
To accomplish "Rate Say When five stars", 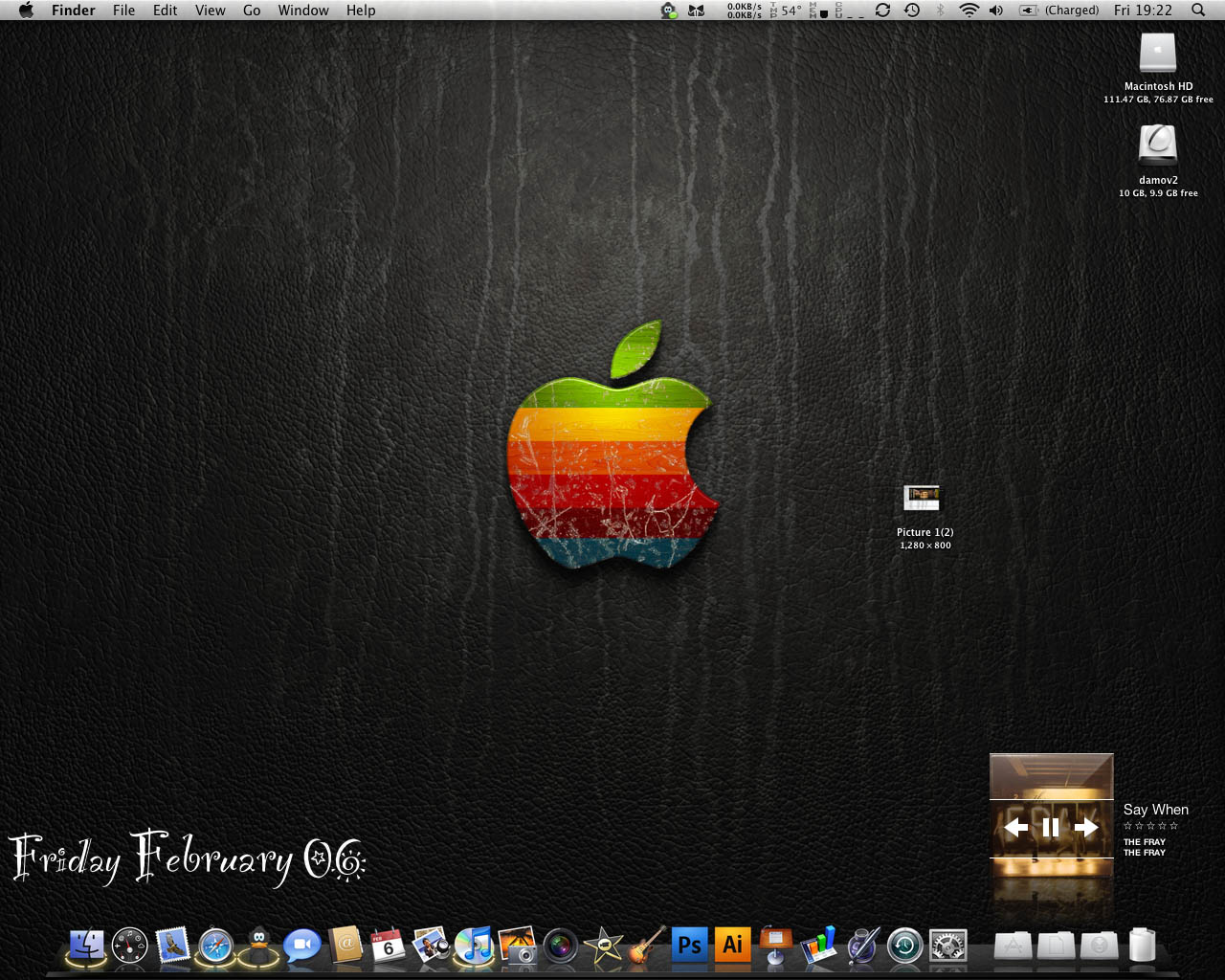I will pyautogui.click(x=1173, y=826).
